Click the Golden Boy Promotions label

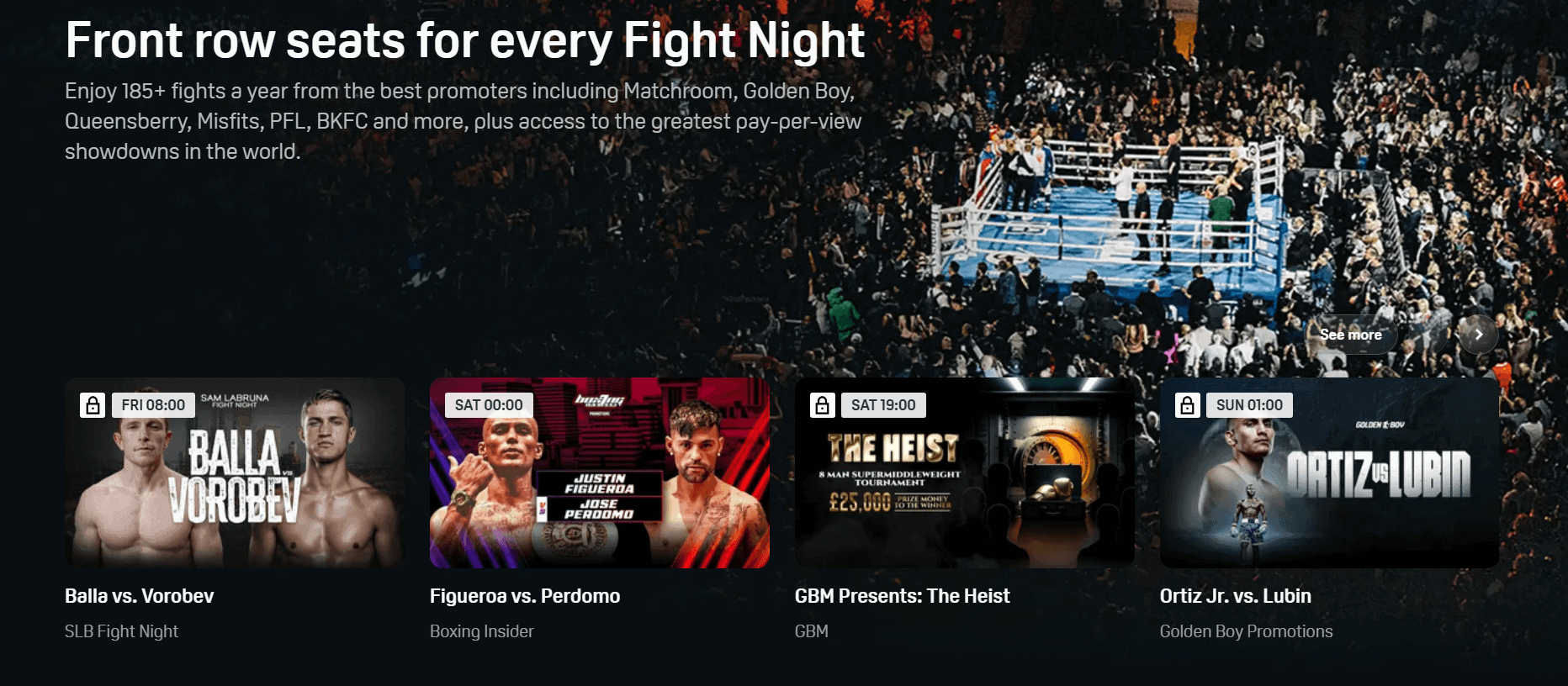click(1247, 631)
